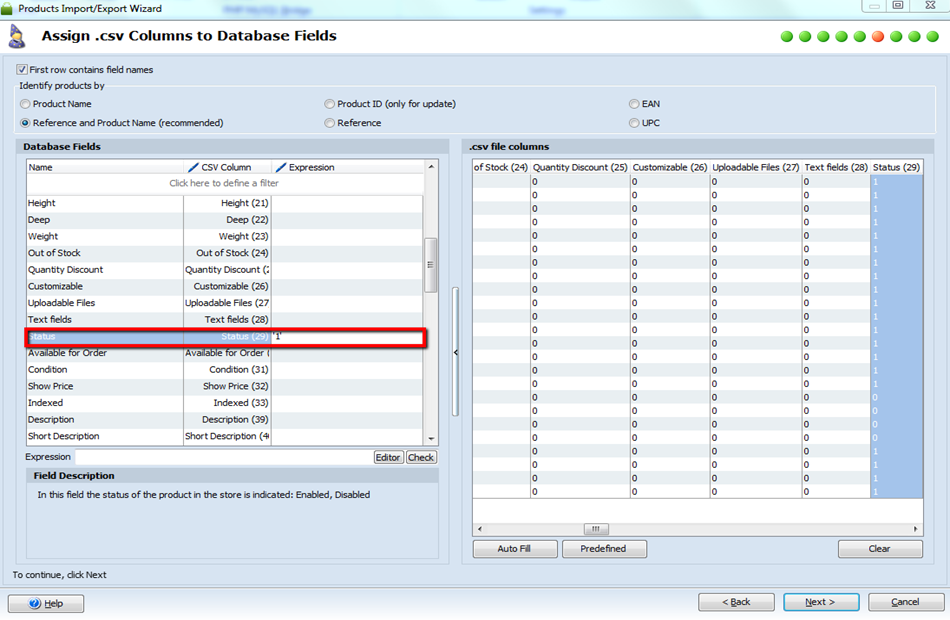Select the Product Name radio option
This screenshot has height=620, width=950.
tap(26, 104)
